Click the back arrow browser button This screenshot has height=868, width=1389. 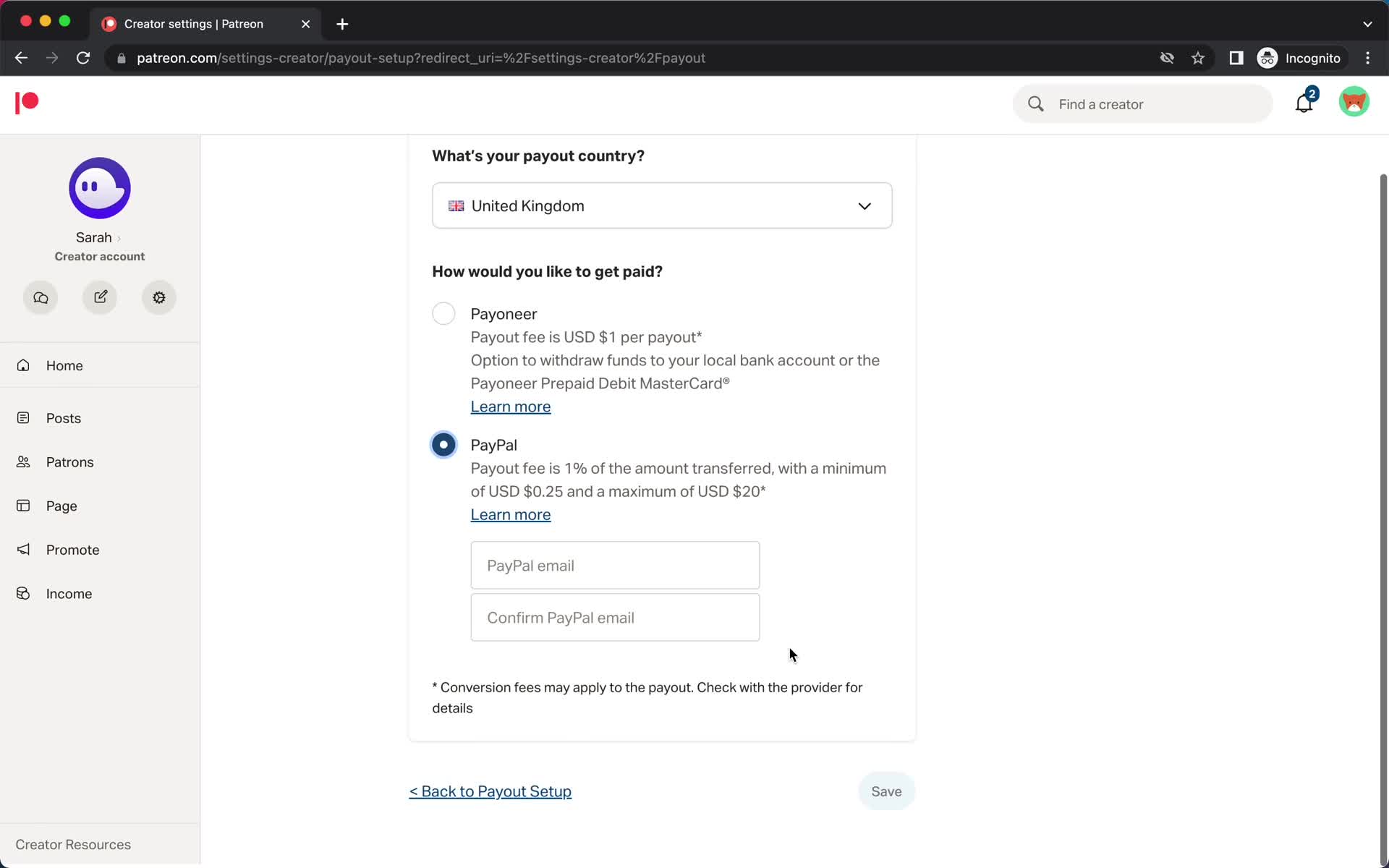click(20, 57)
